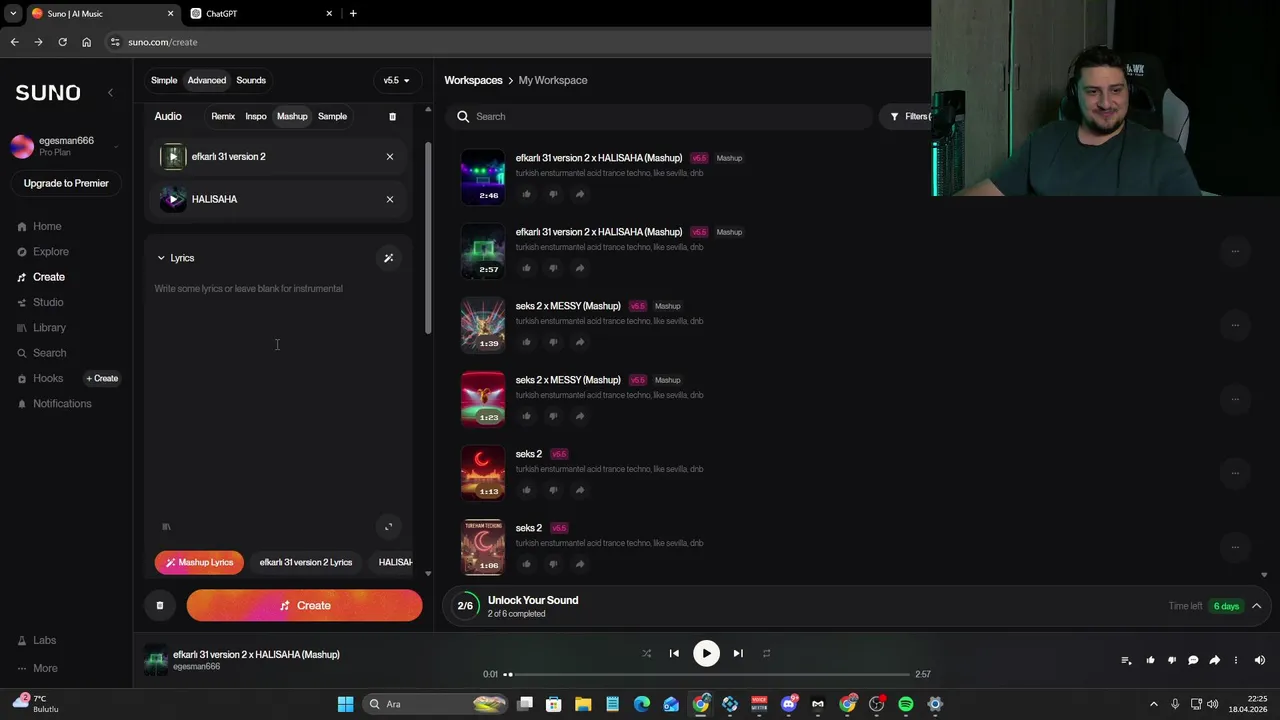Clear all audio with the trash icon
The height and width of the screenshot is (720, 1280).
tap(392, 117)
